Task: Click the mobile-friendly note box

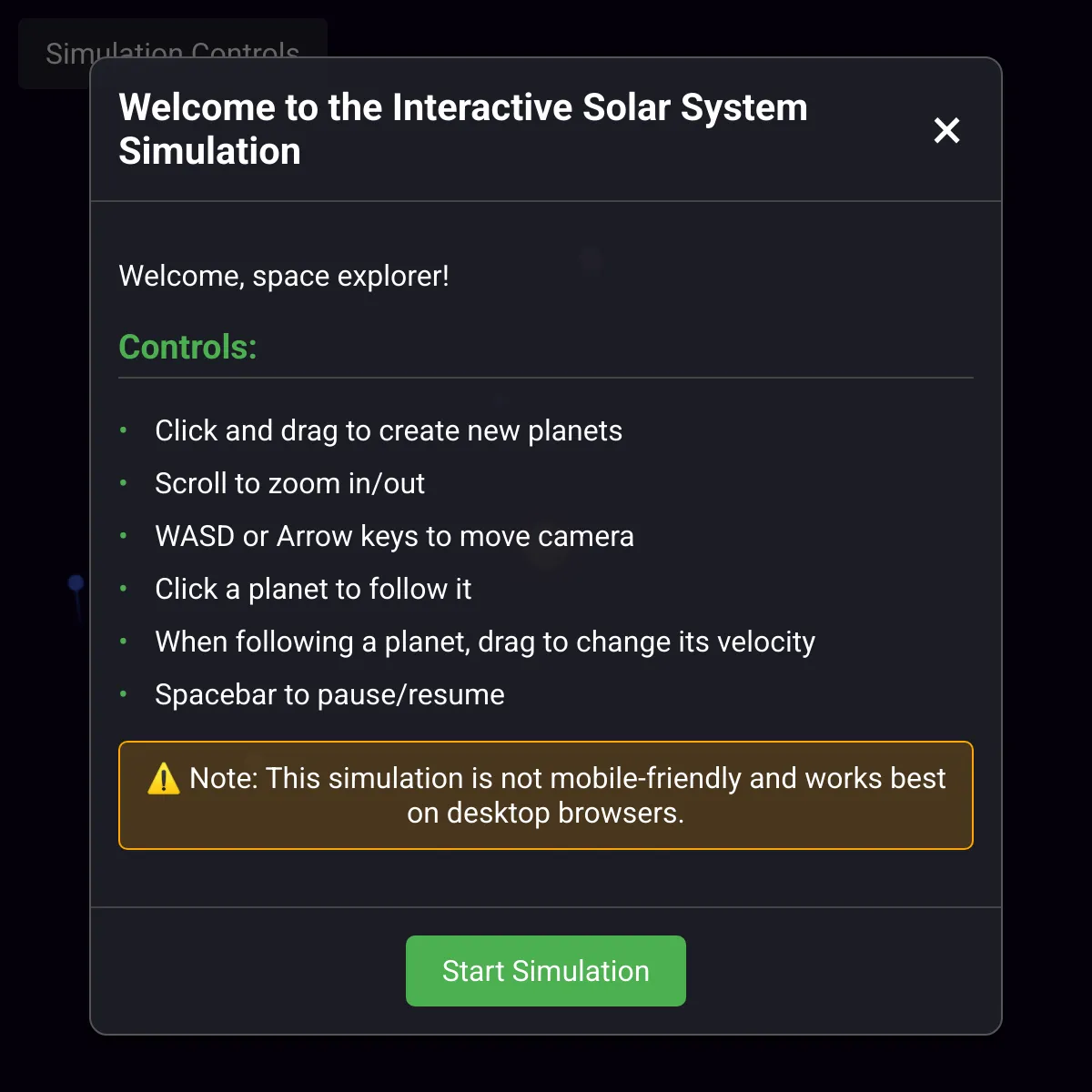Action: pyautogui.click(x=546, y=795)
